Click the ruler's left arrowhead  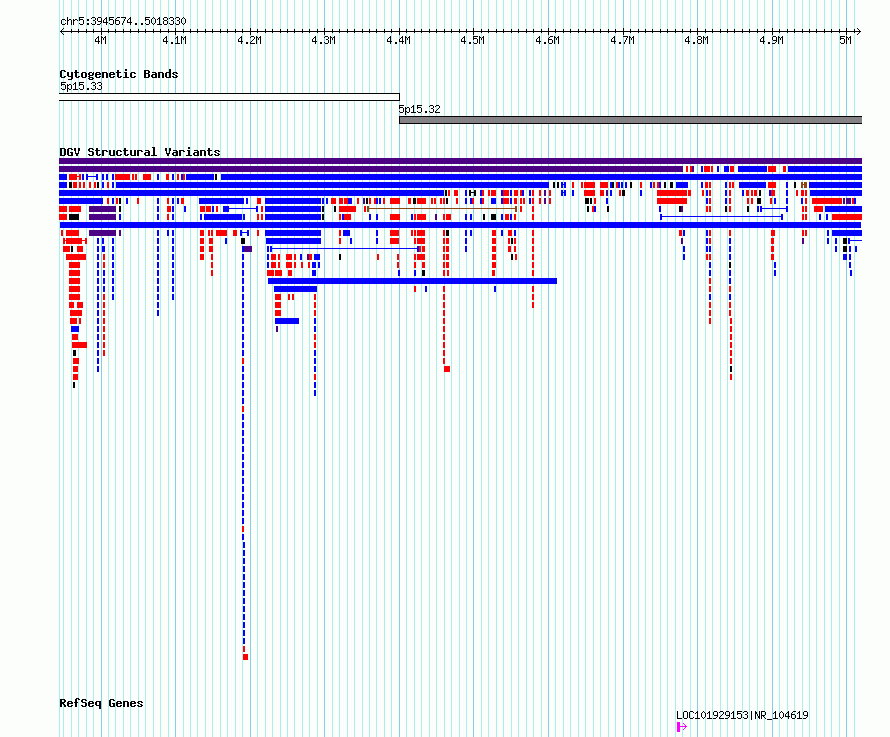tap(62, 32)
